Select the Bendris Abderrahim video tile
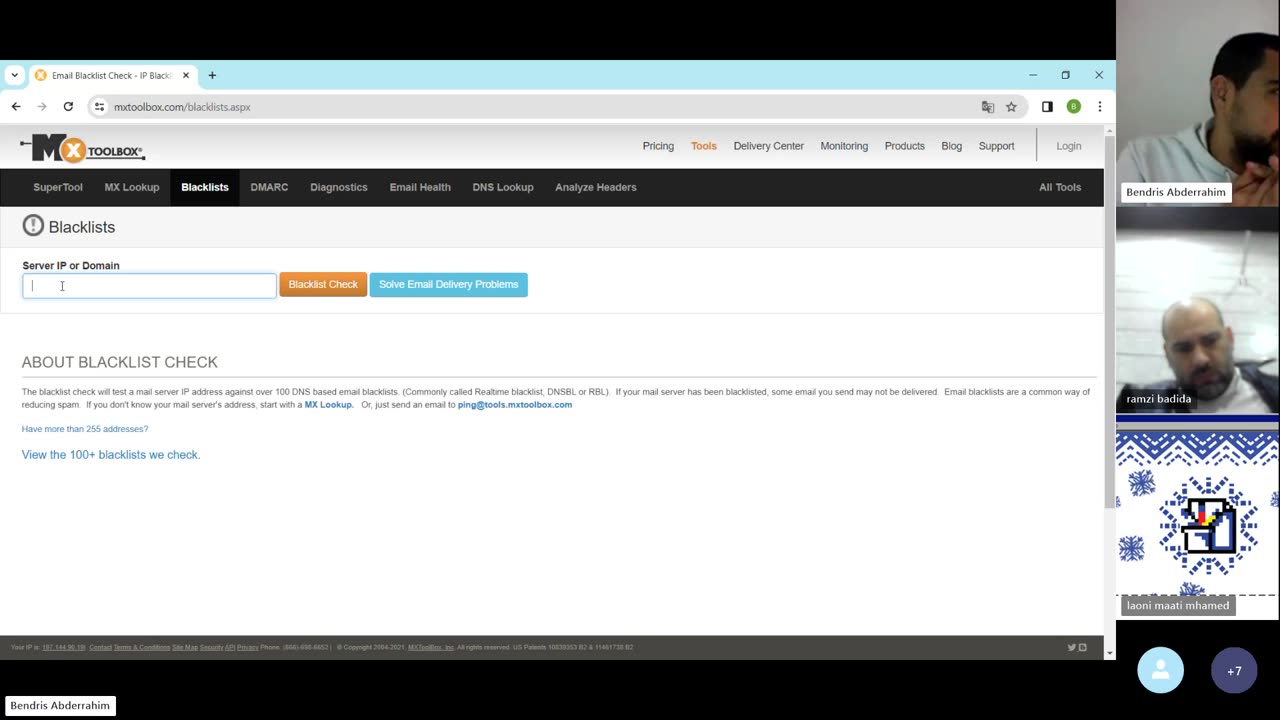 click(x=1197, y=103)
